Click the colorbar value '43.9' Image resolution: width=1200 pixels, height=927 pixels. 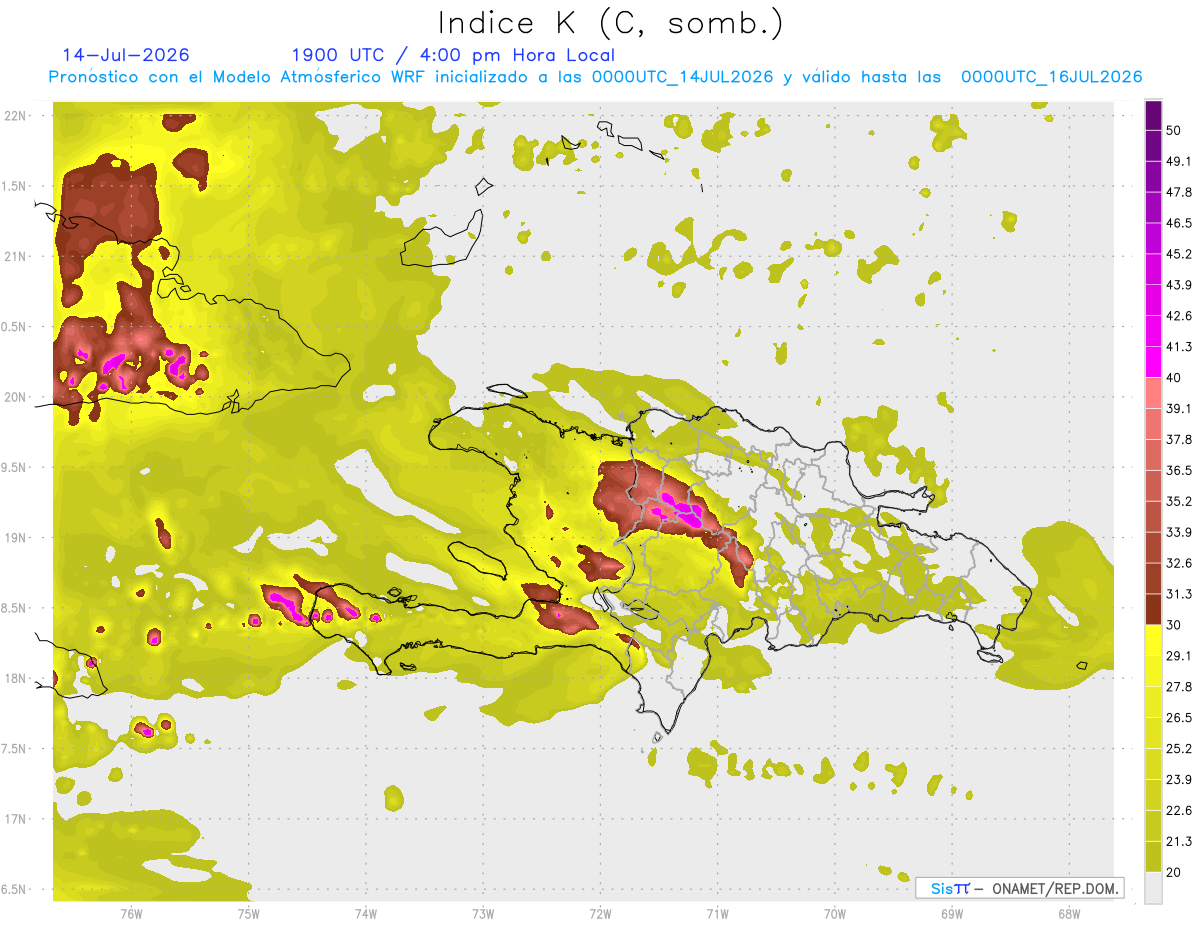(1179, 285)
